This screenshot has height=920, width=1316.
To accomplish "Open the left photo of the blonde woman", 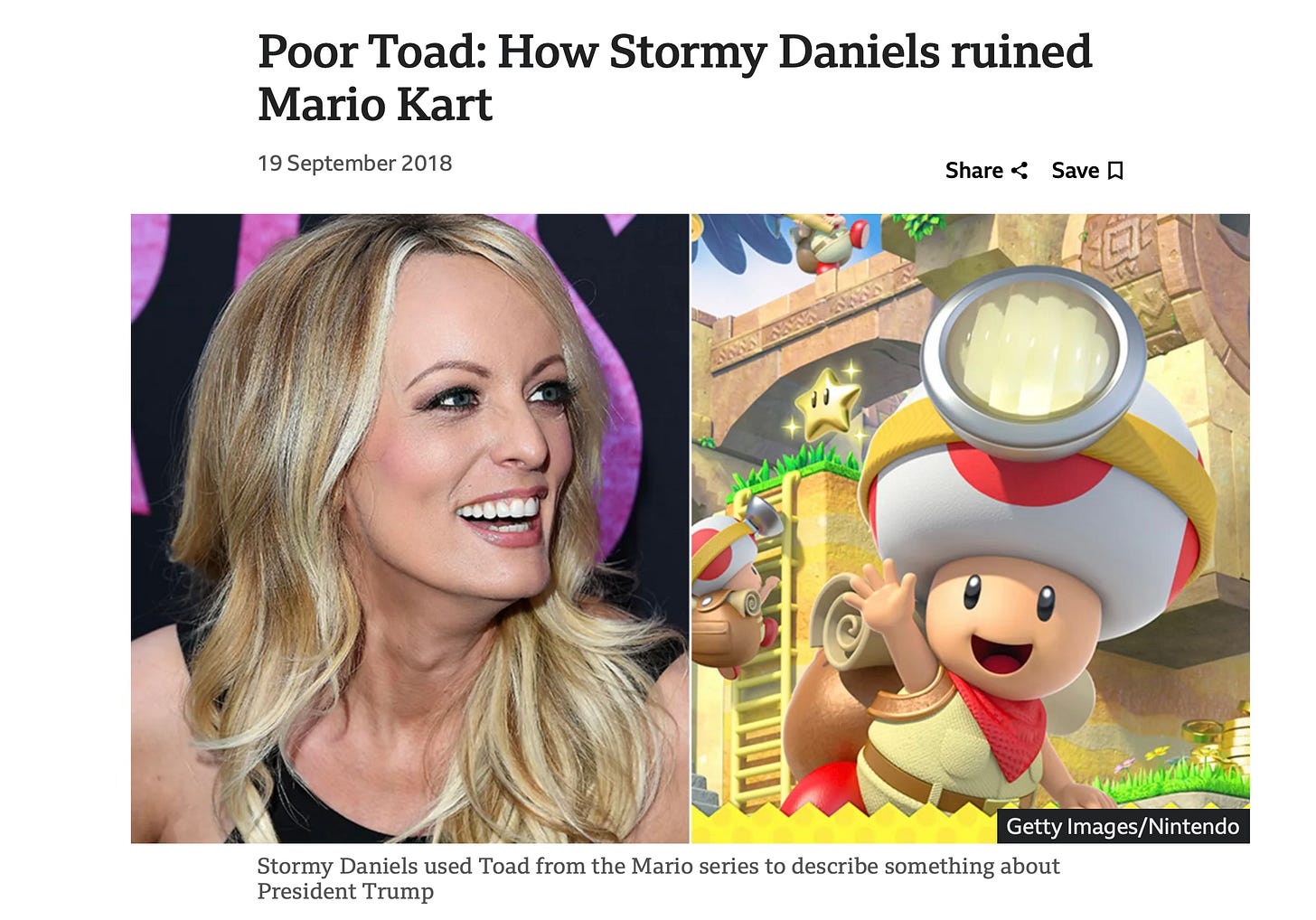I will pos(409,529).
